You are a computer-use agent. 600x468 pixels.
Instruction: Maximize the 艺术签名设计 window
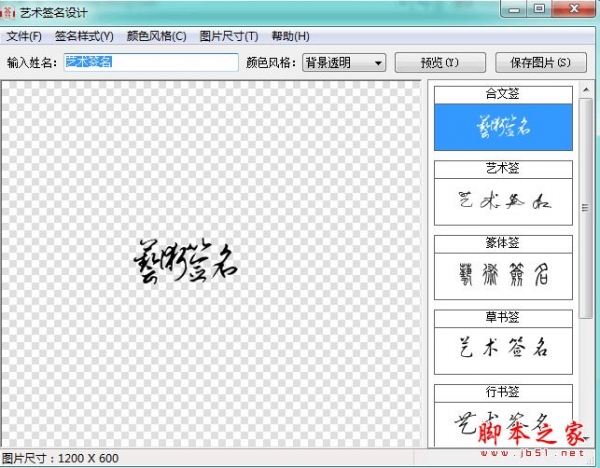pyautogui.click(x=540, y=10)
